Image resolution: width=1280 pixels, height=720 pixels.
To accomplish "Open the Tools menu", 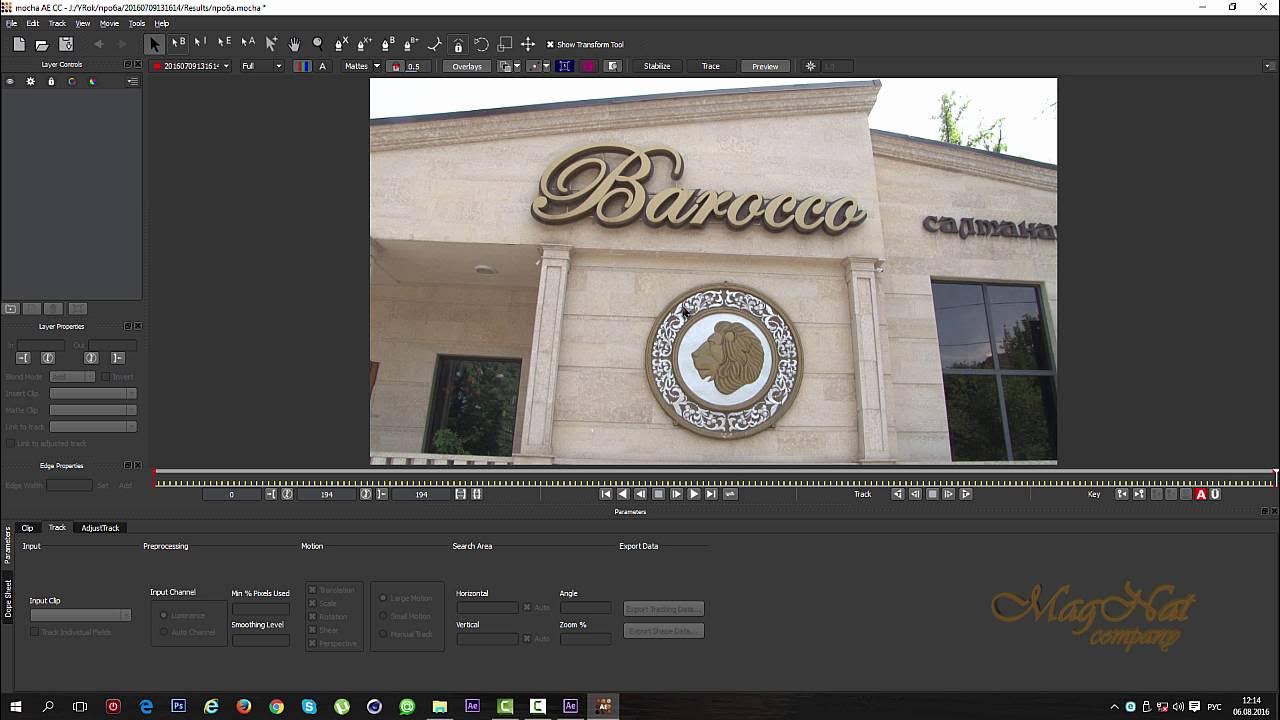I will [x=137, y=23].
